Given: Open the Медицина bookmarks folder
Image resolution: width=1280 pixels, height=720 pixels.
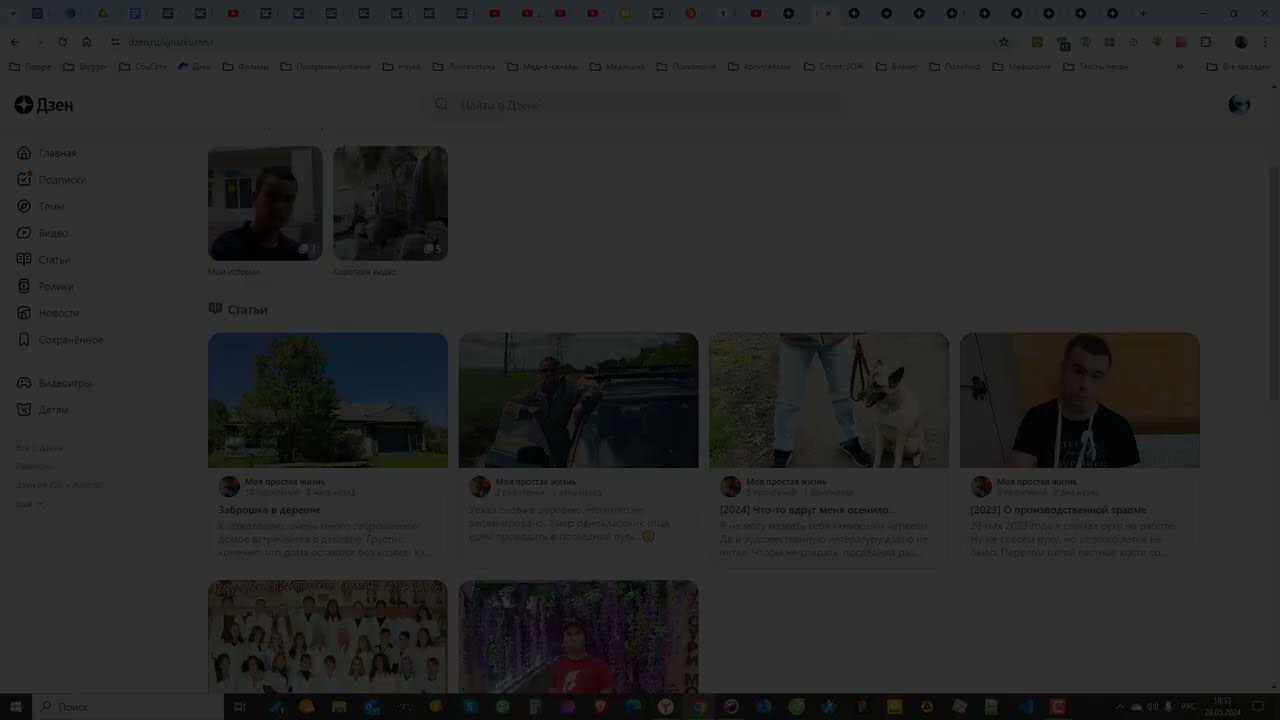Looking at the screenshot, I should tap(617, 67).
